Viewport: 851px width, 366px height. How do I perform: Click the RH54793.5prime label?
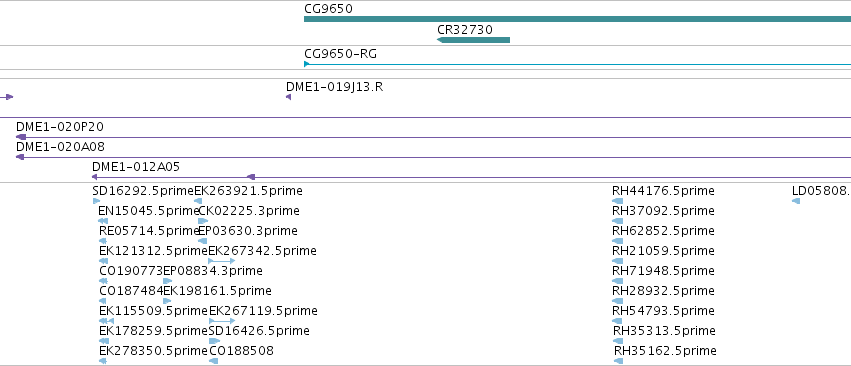click(x=663, y=311)
